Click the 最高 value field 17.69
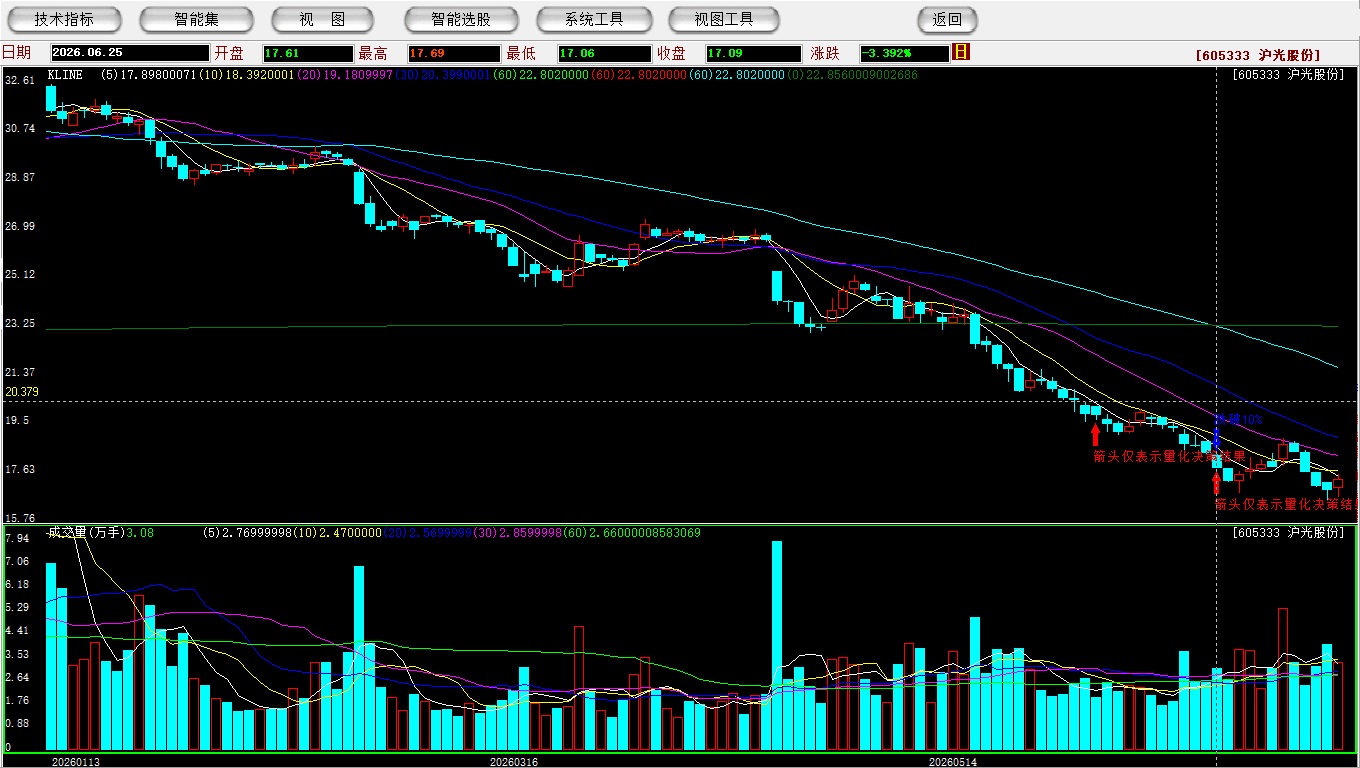The image size is (1360, 768). click(453, 53)
